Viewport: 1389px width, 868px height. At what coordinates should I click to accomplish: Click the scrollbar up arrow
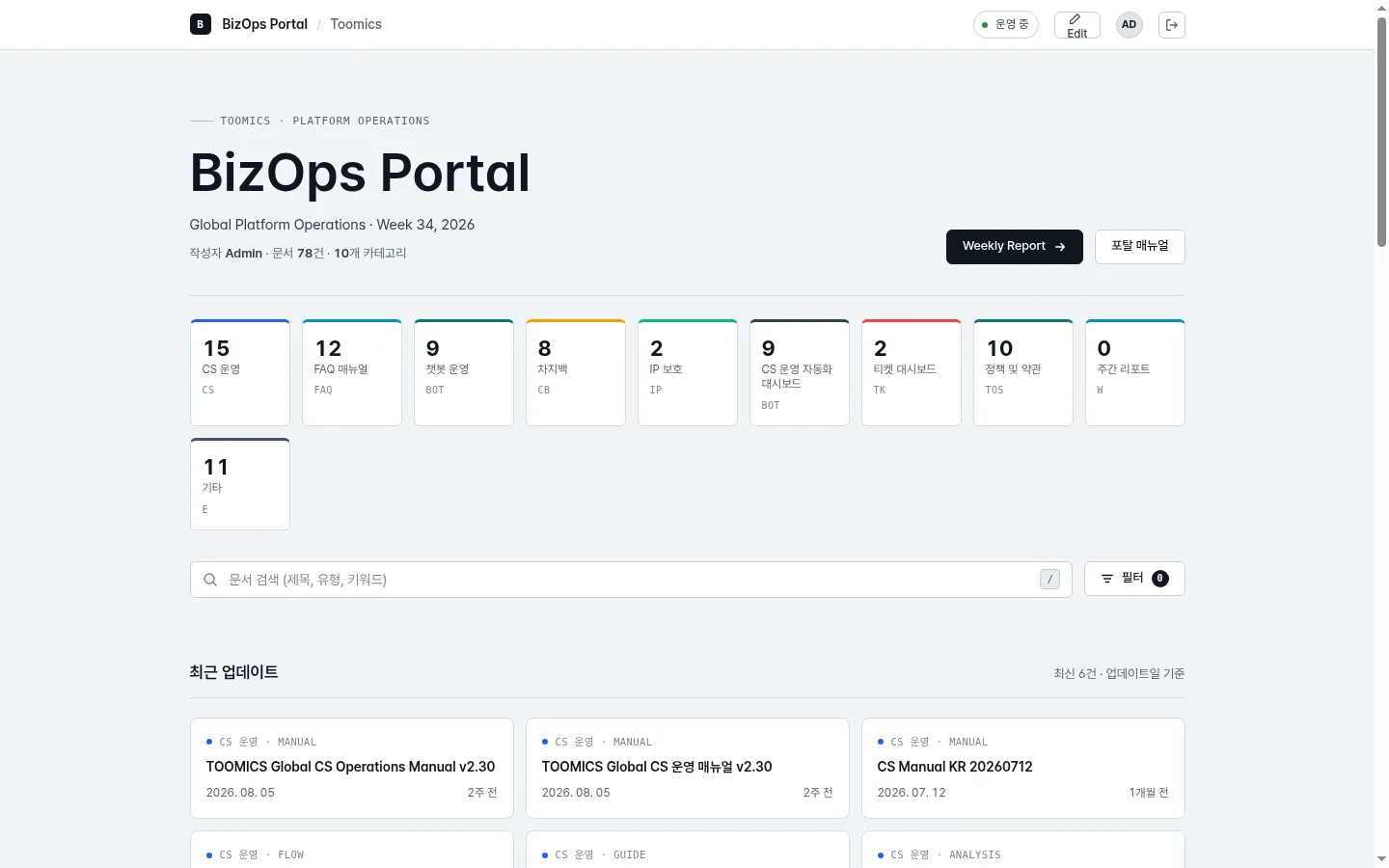(x=1381, y=8)
